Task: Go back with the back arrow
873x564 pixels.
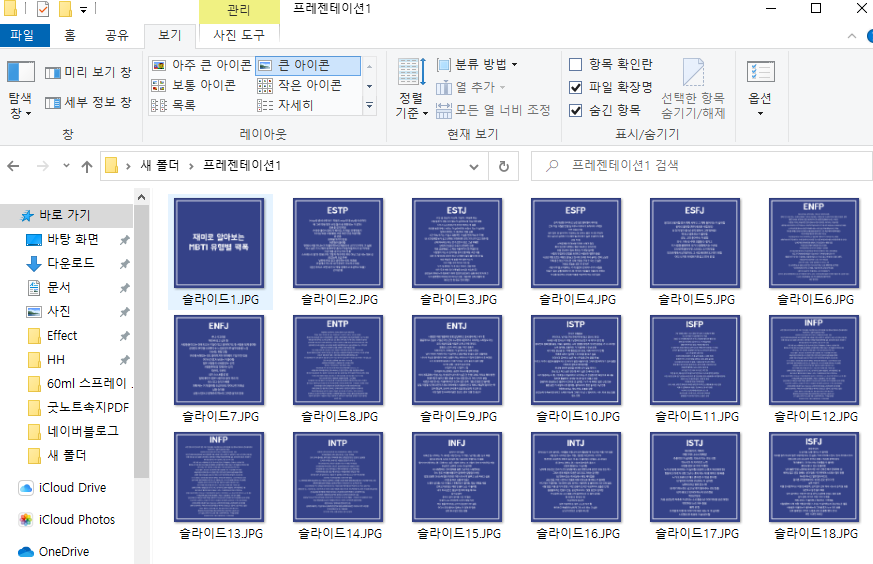Action: (13, 166)
